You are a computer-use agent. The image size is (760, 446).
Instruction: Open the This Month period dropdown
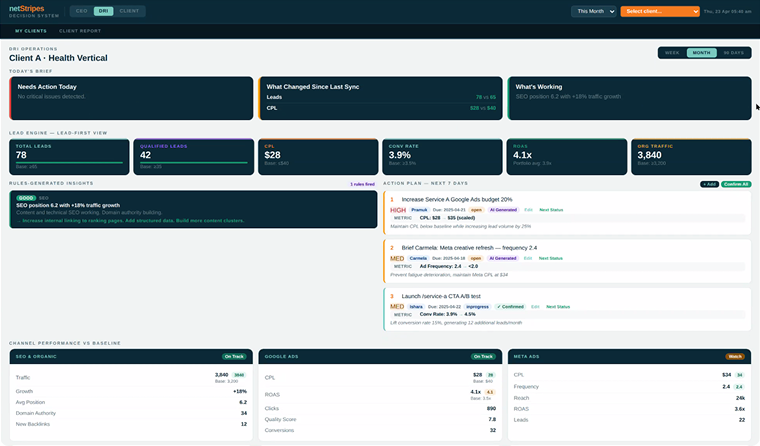click(x=593, y=11)
